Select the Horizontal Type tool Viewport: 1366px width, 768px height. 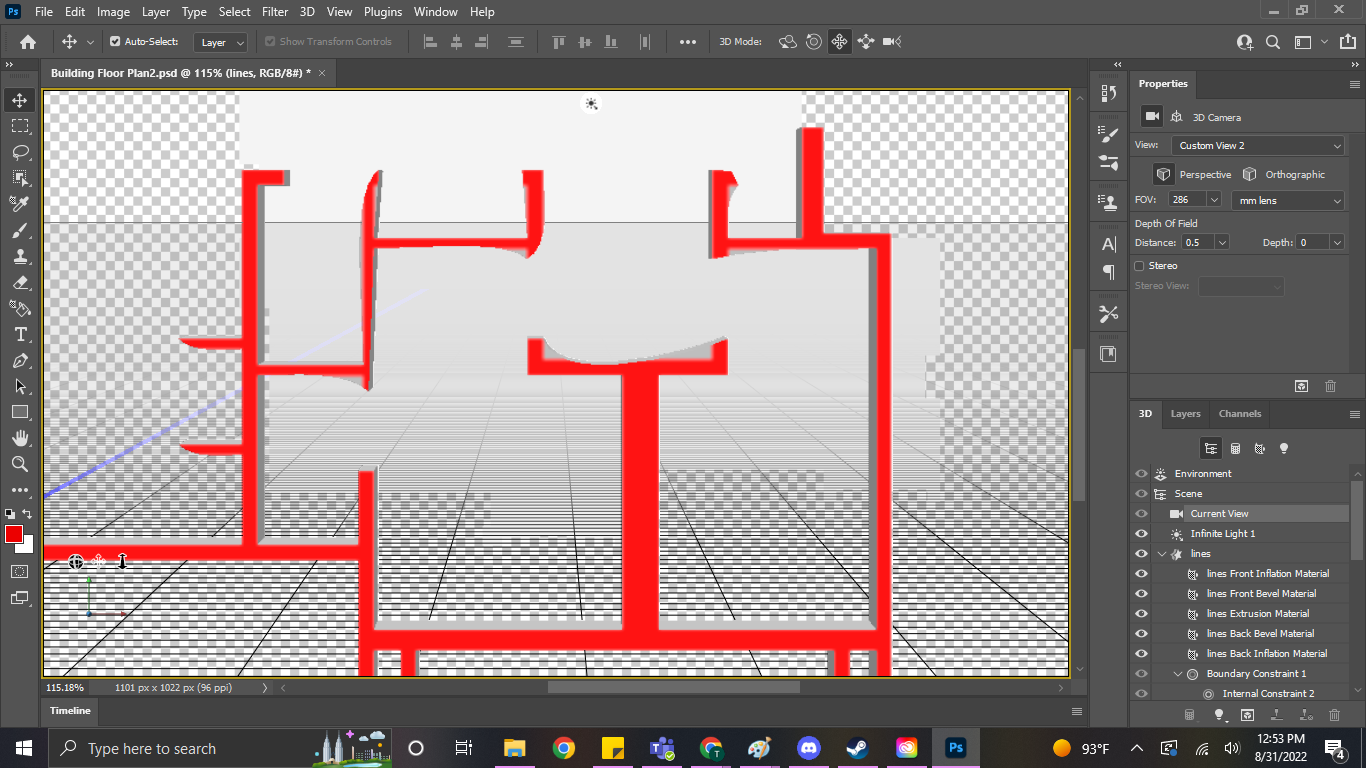20,334
